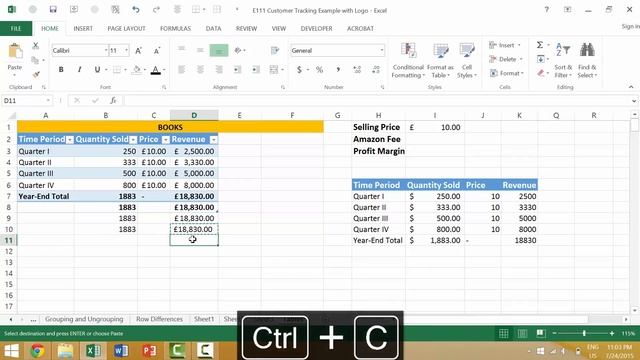Open Cell Styles gallery
Screen dimensions: 640x360
coord(467,60)
